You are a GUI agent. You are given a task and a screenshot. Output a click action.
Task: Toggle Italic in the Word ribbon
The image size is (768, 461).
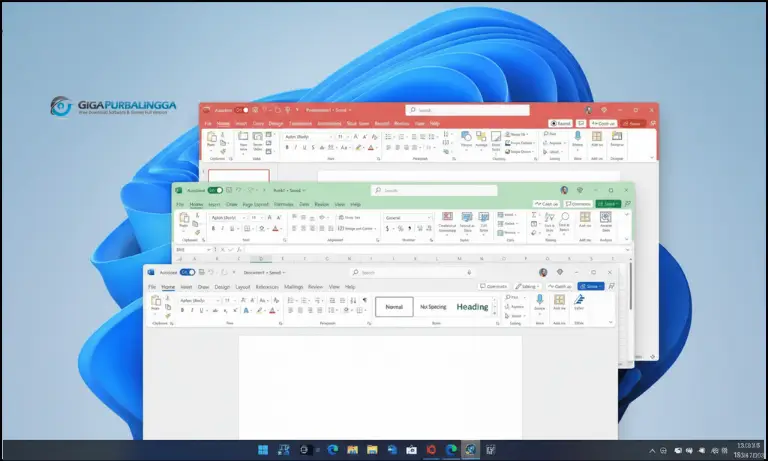192,310
